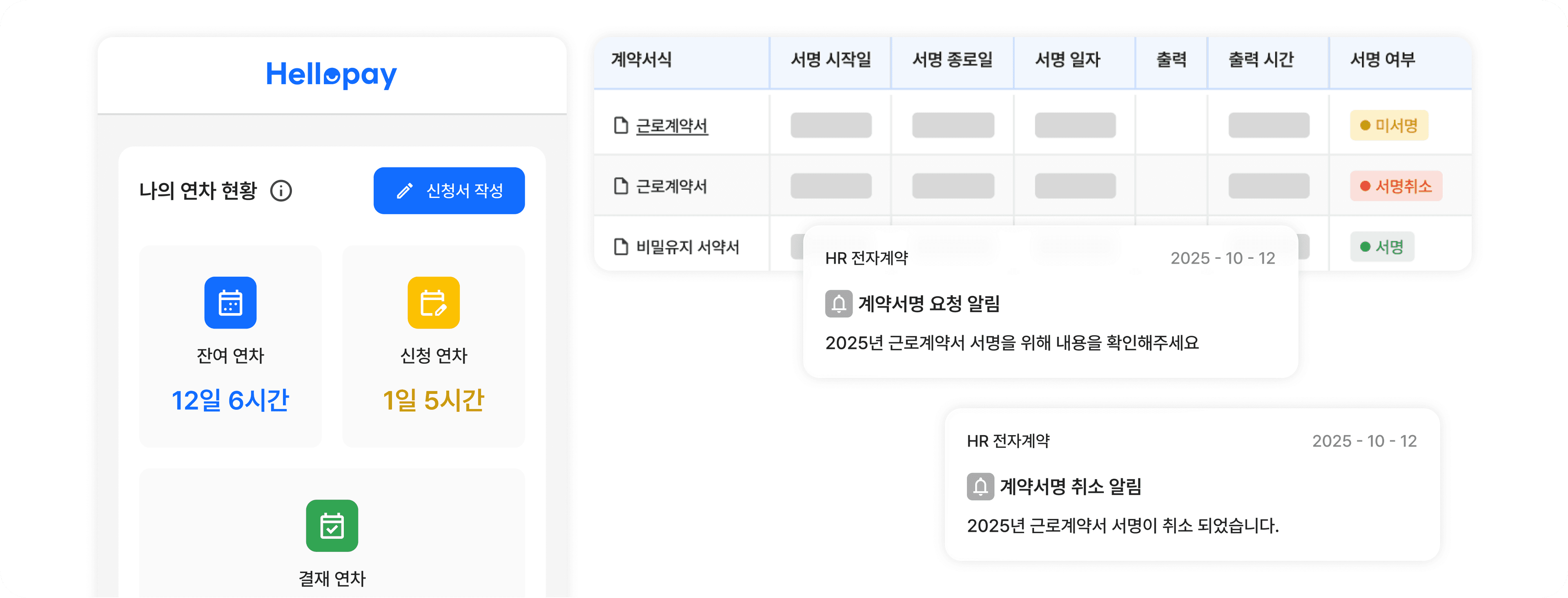Click the 잔여 연차 label

point(230,355)
